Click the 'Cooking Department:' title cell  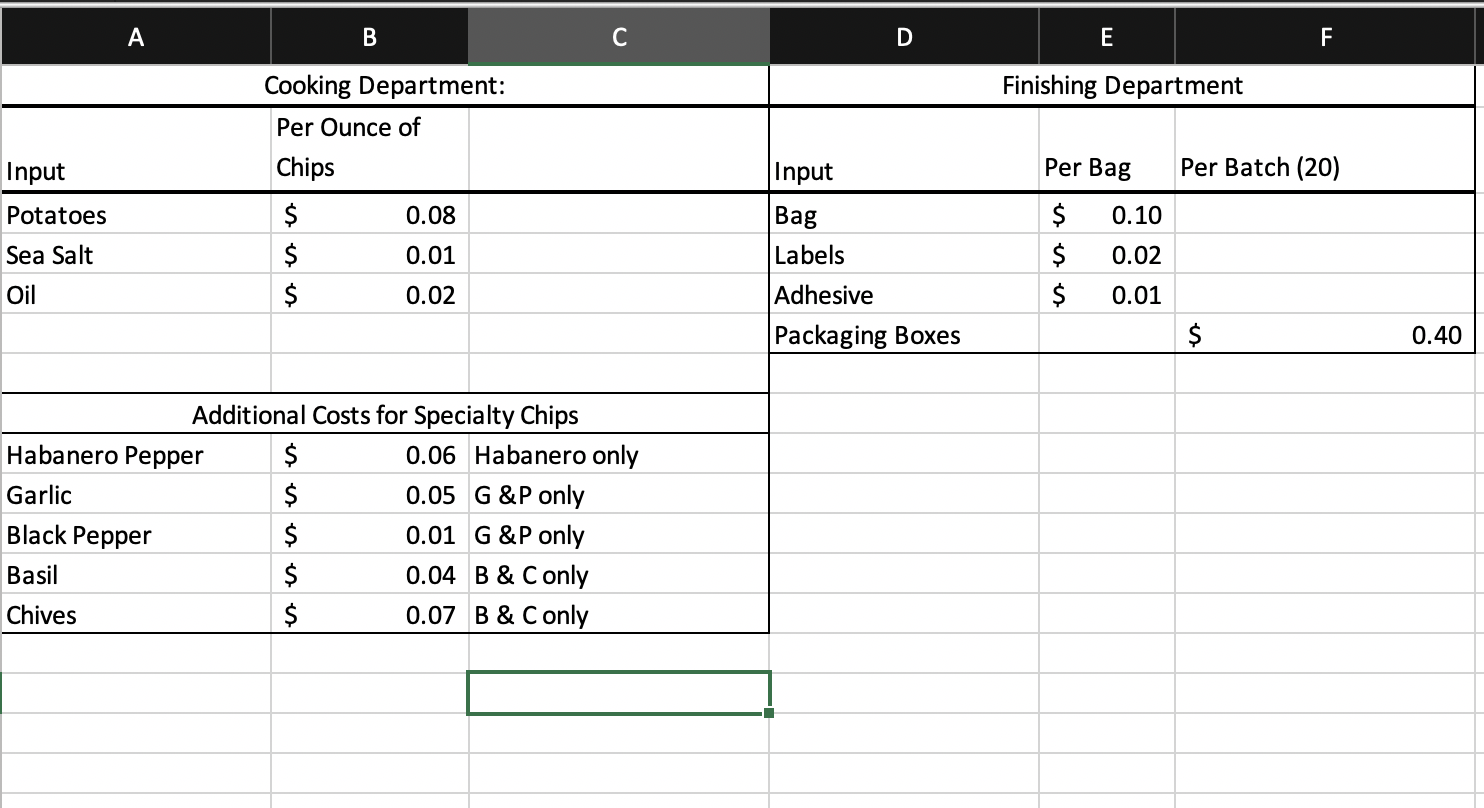click(x=385, y=86)
